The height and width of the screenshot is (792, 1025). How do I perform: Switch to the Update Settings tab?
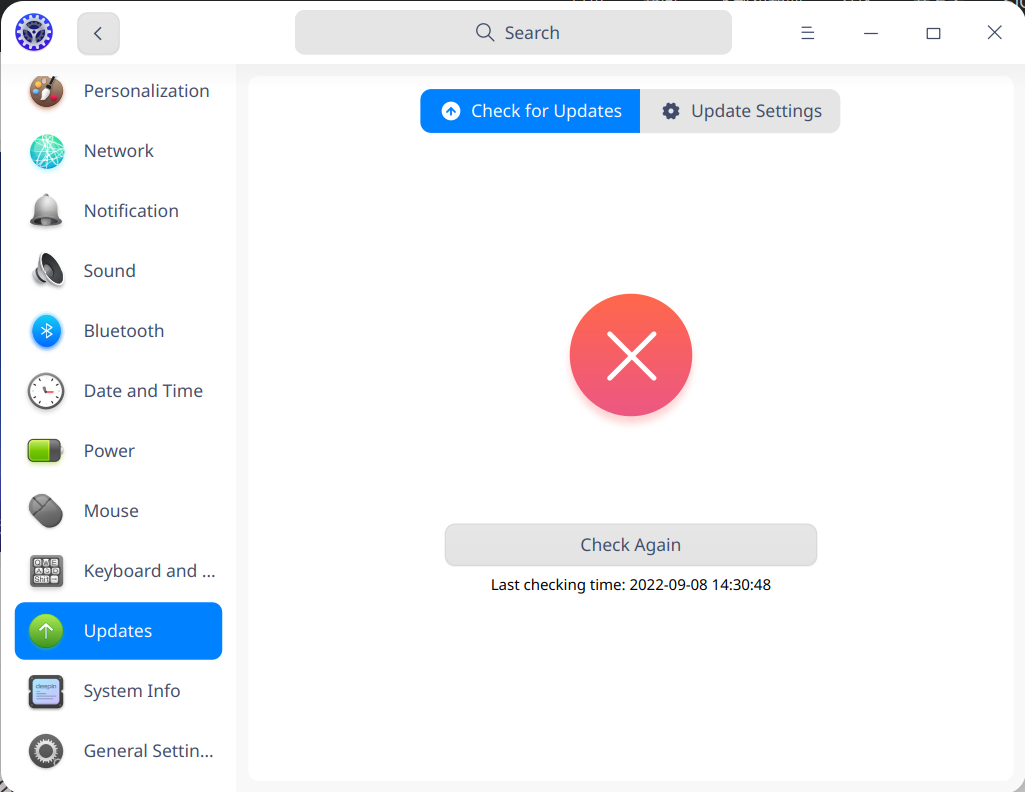740,111
